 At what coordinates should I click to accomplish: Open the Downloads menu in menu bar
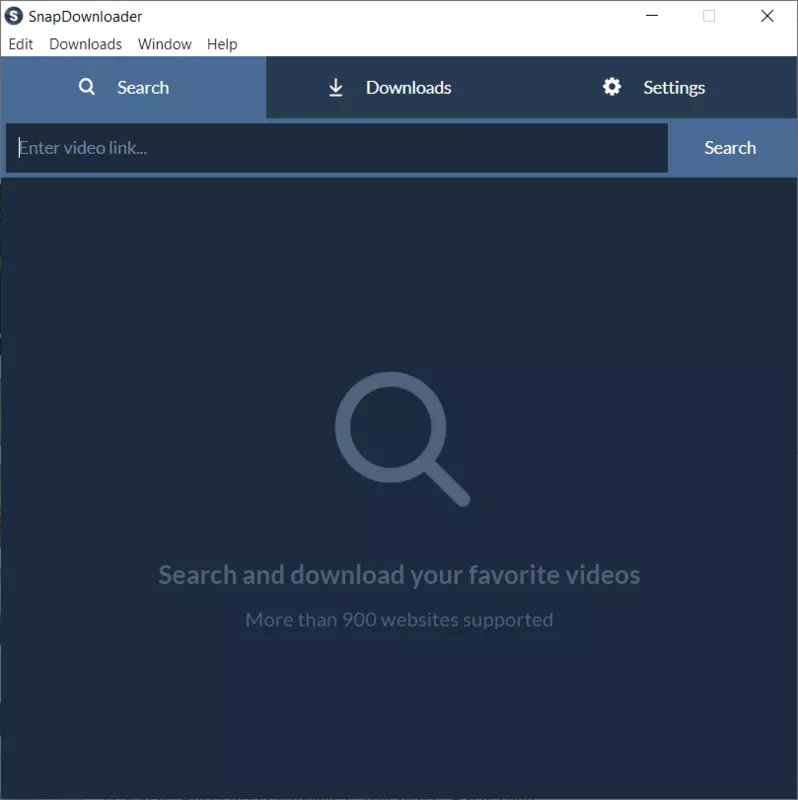coord(85,44)
